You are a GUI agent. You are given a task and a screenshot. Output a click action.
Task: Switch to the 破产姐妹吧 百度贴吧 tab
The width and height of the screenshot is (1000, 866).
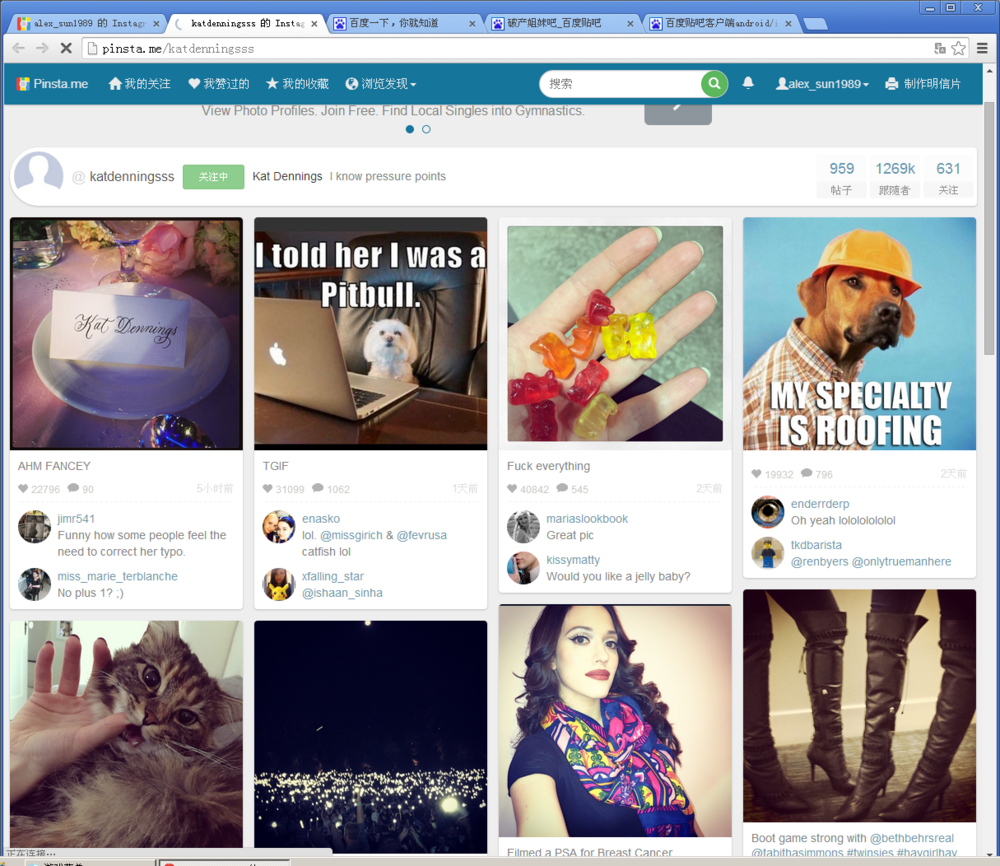563,24
